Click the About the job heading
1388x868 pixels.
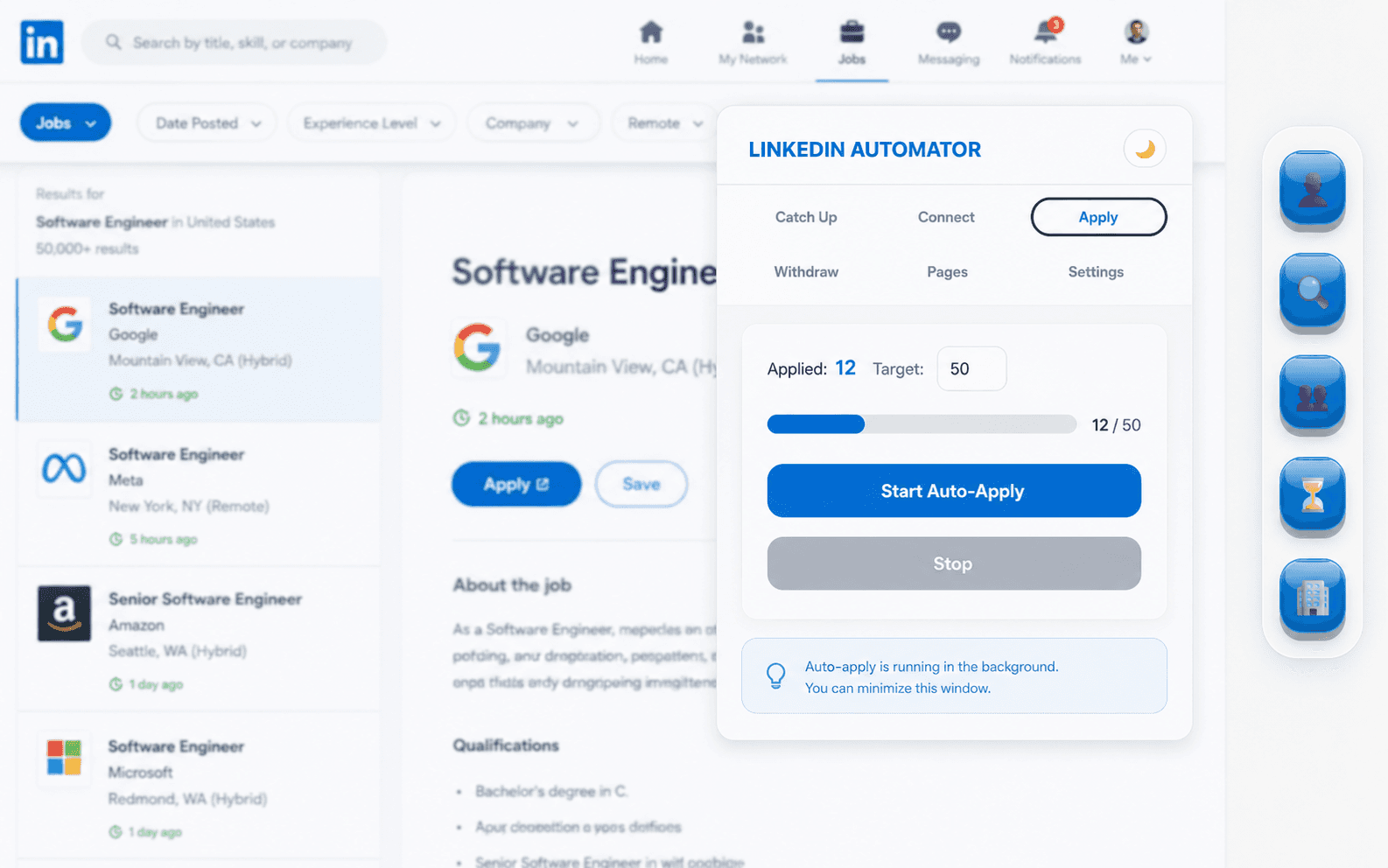pos(512,585)
